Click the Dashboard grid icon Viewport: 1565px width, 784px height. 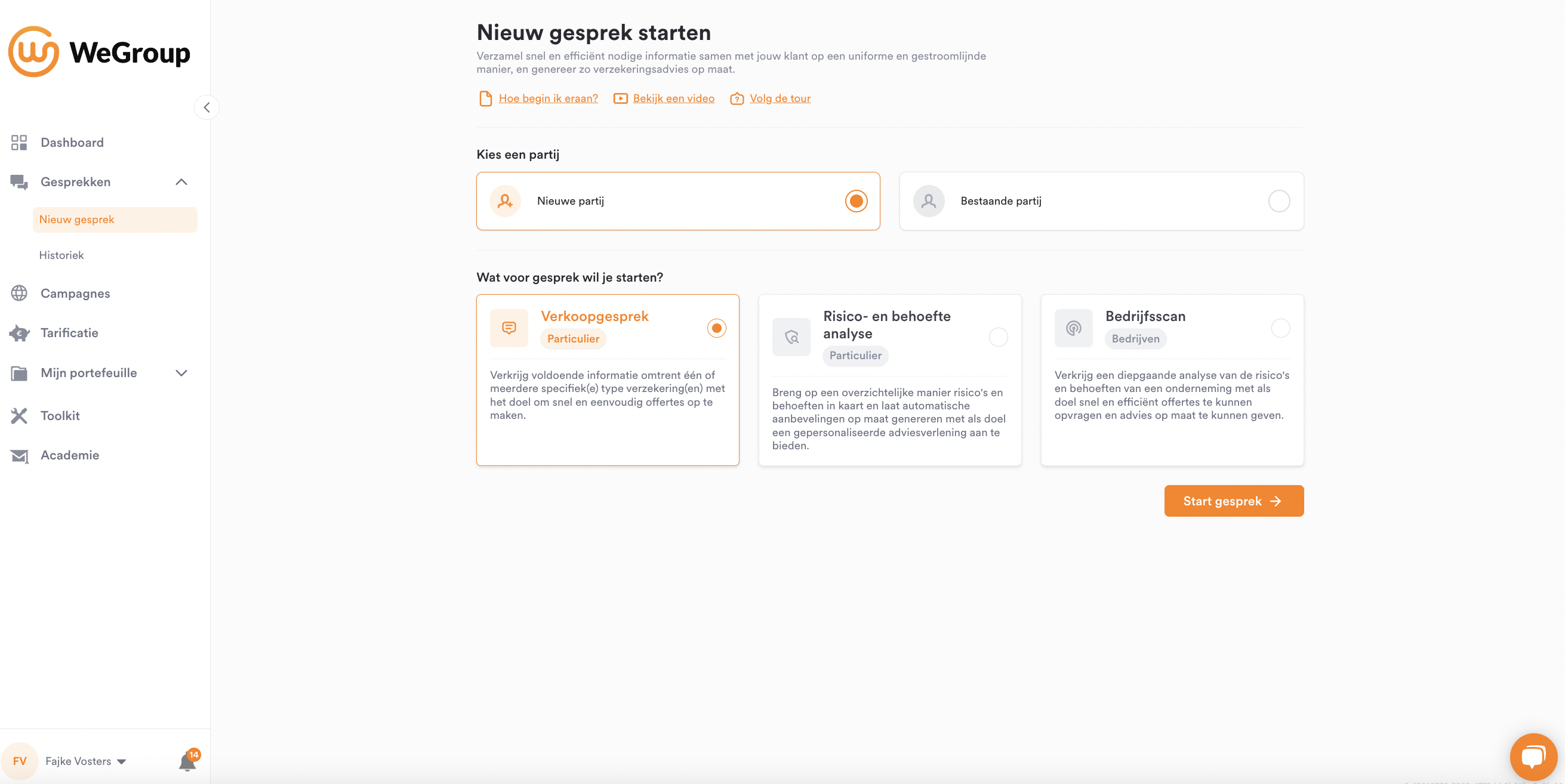pos(19,142)
